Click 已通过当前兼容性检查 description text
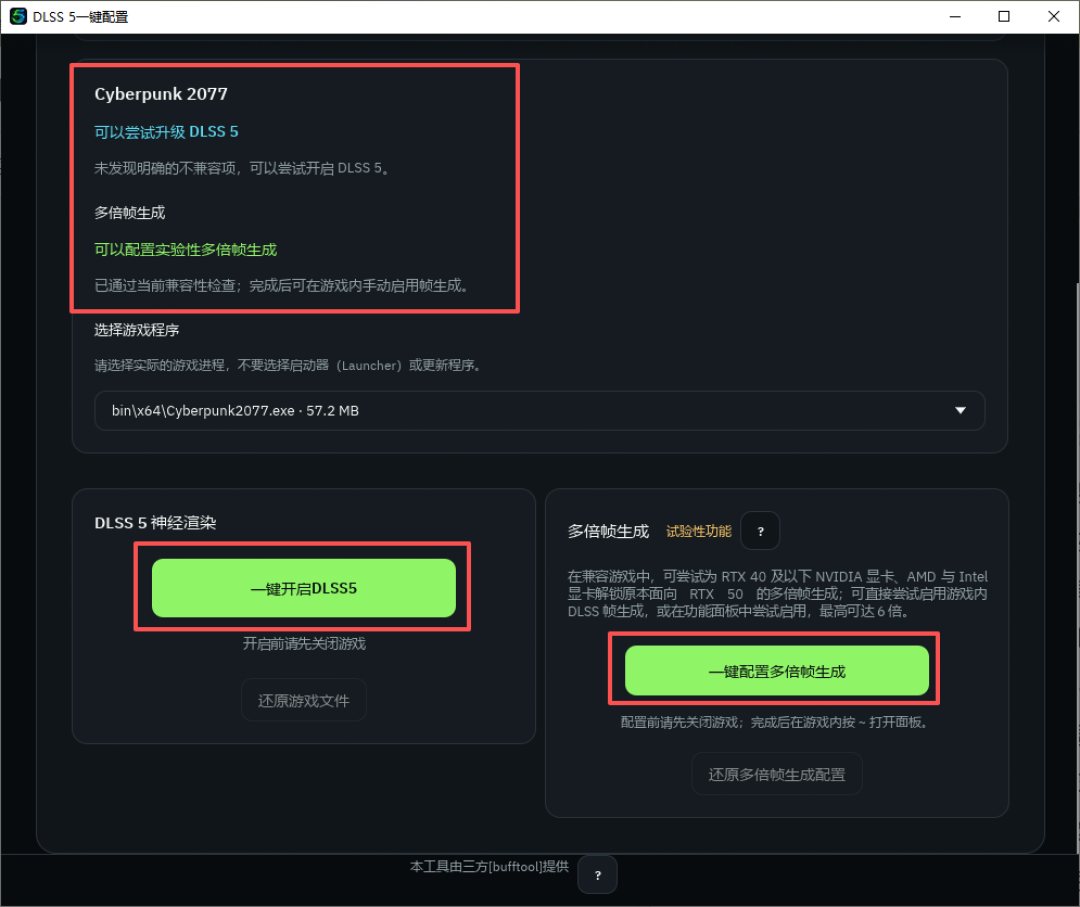 [282, 285]
